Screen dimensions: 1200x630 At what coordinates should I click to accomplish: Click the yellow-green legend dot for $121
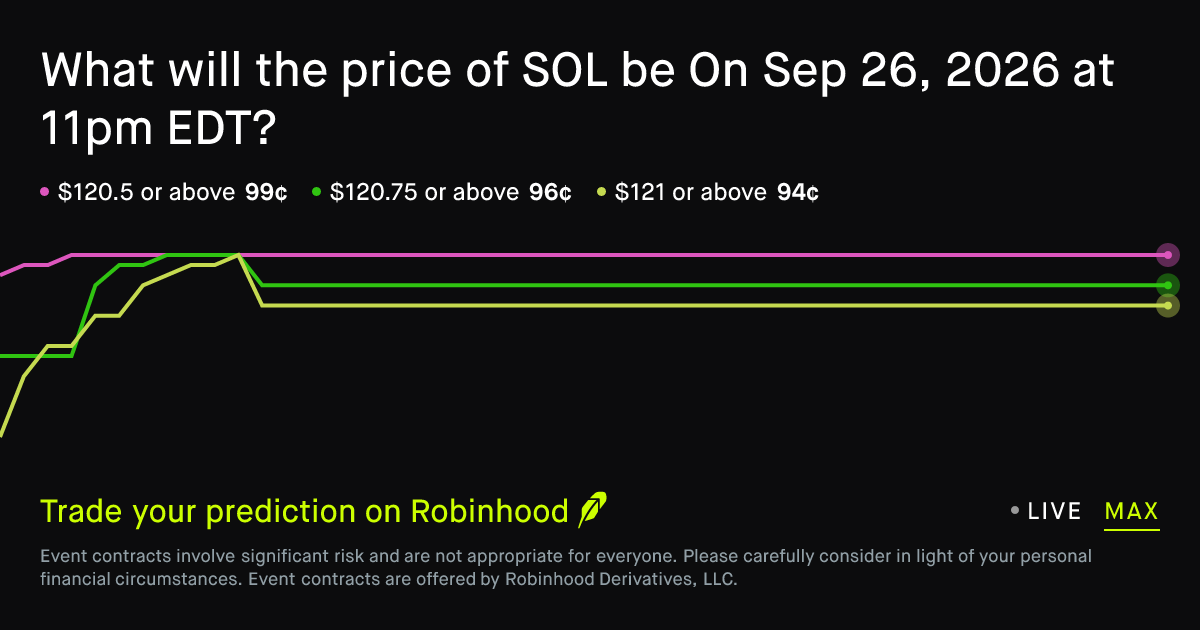601,192
